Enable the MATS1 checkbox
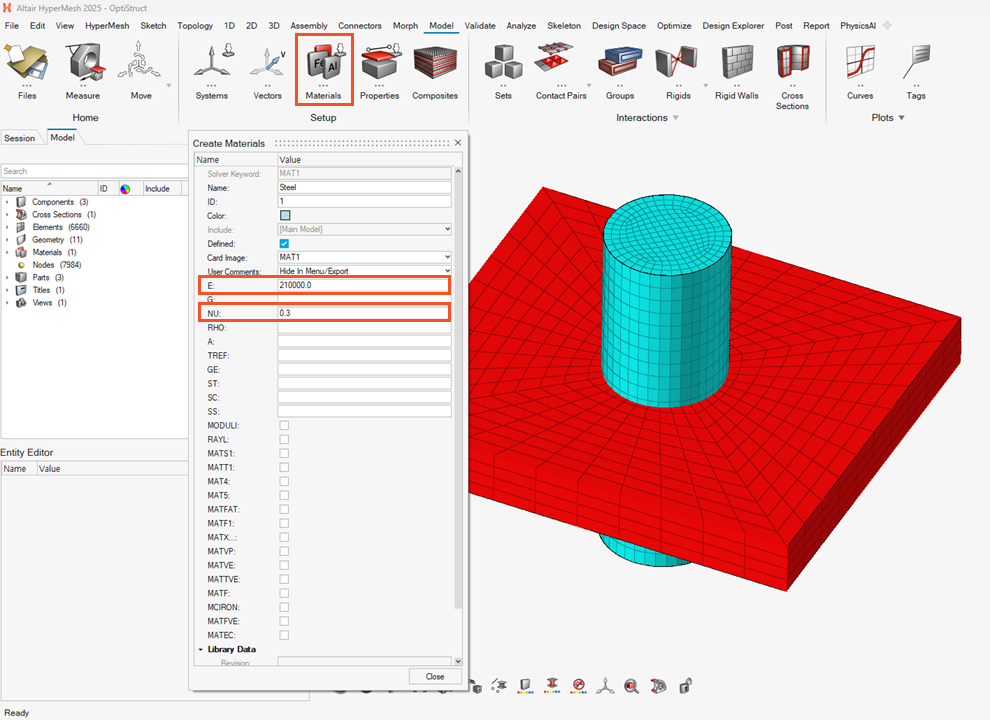Viewport: 990px width, 720px height. pyautogui.click(x=284, y=453)
